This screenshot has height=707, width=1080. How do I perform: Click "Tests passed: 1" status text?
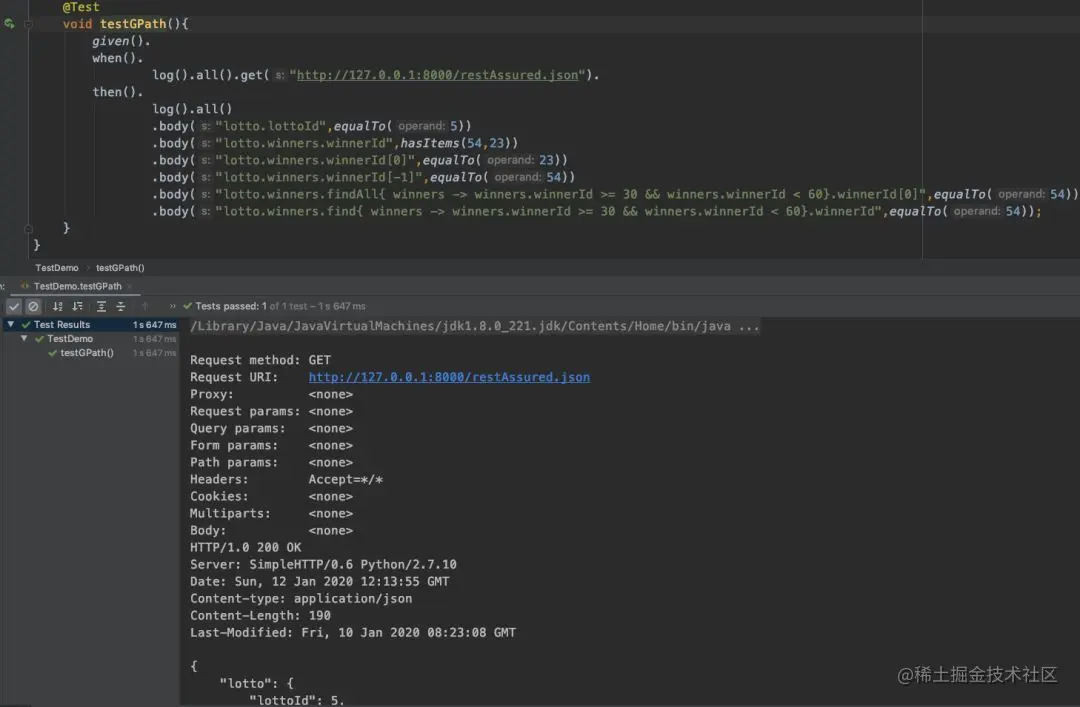(231, 306)
